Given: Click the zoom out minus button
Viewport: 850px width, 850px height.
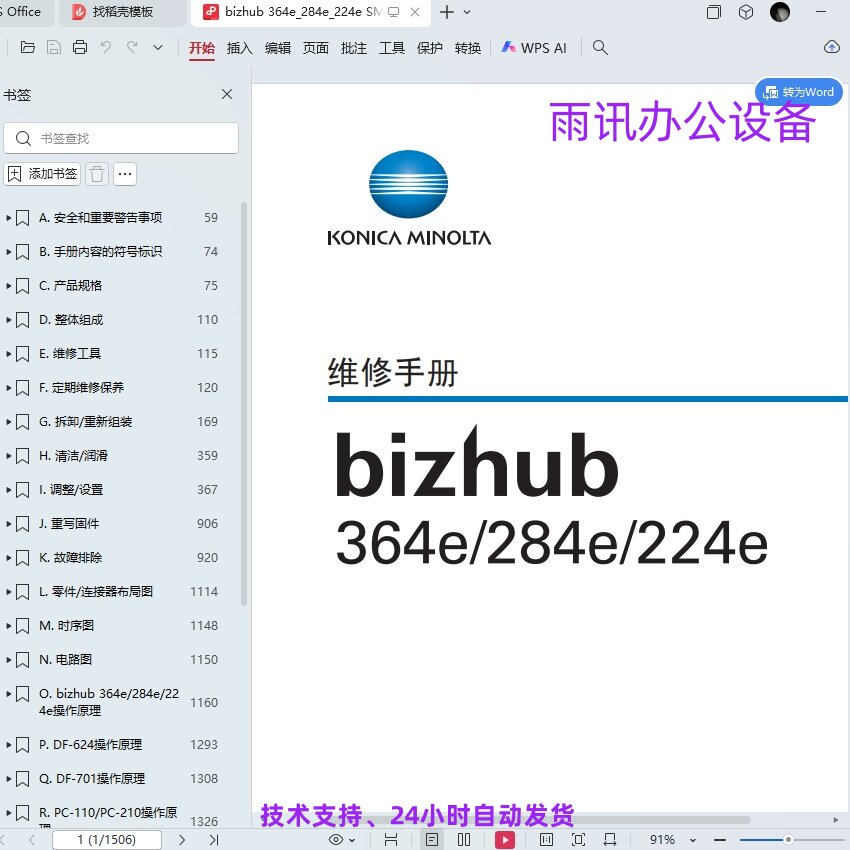Looking at the screenshot, I should click(720, 840).
